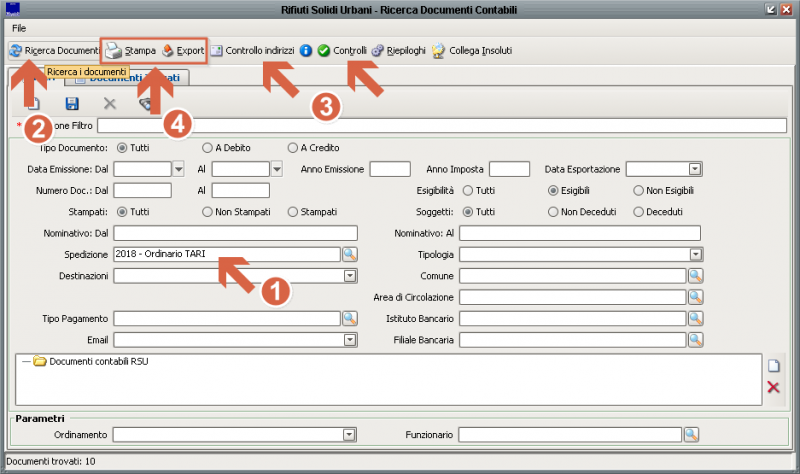This screenshot has height=474, width=800.
Task: Click the save filter floppy disk icon
Action: [x=71, y=103]
